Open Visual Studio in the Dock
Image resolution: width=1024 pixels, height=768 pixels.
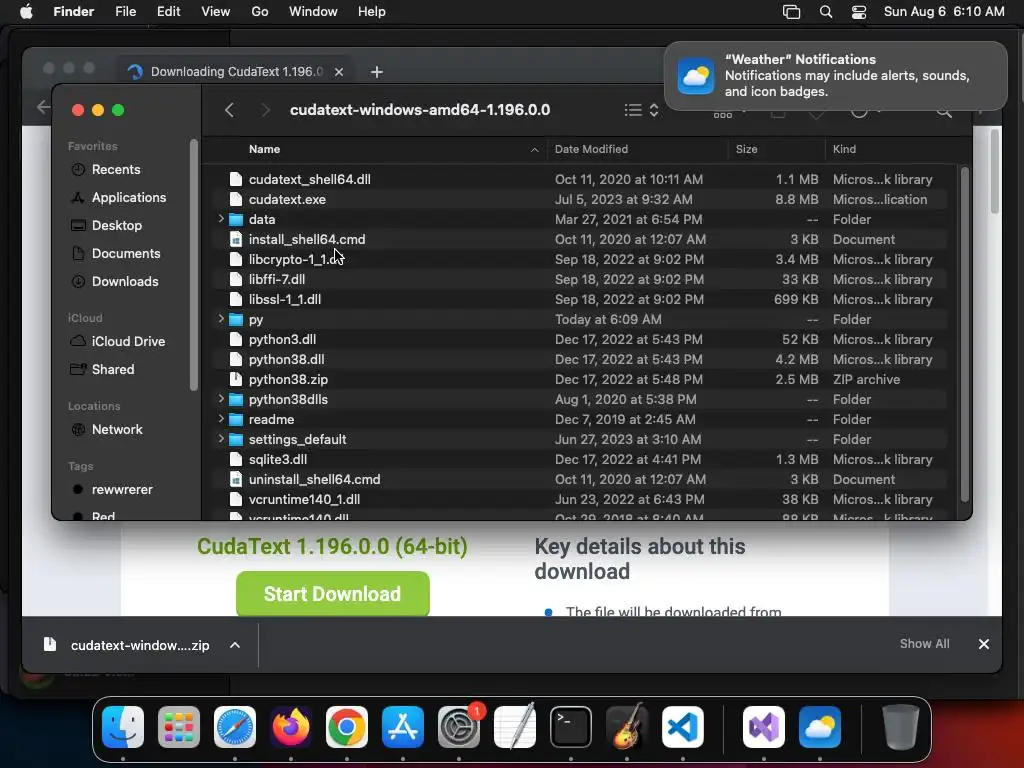(763, 727)
